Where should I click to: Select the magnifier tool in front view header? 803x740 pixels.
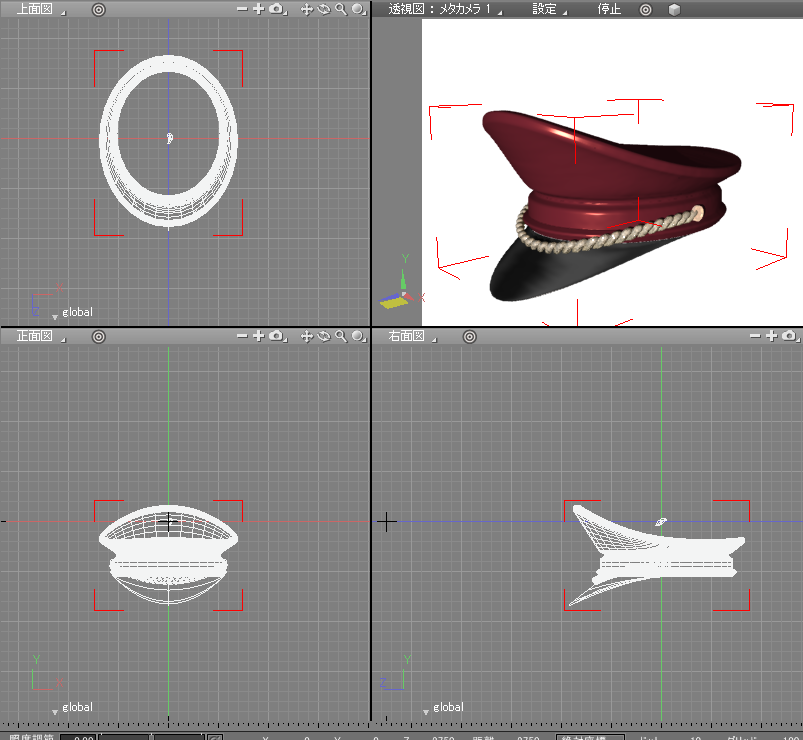pos(341,336)
